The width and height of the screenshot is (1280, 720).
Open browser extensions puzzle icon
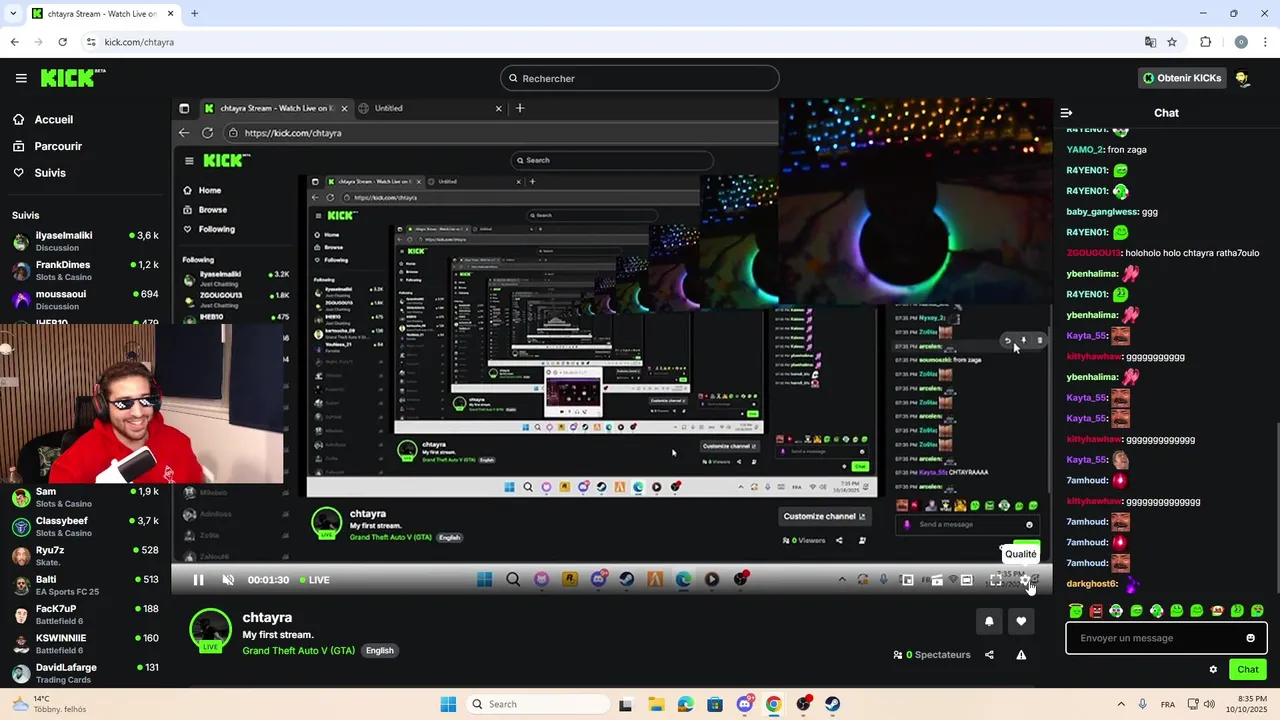point(1205,42)
